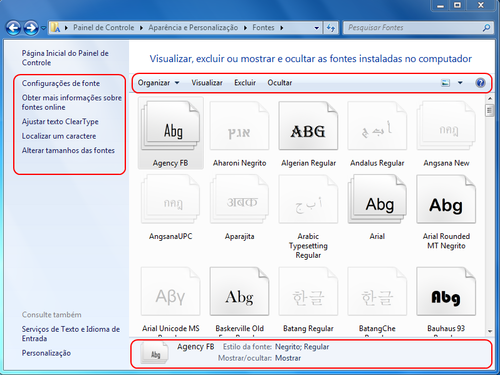The image size is (500, 375).
Task: Select the Baskerville Old Face font icon
Action: (x=239, y=291)
